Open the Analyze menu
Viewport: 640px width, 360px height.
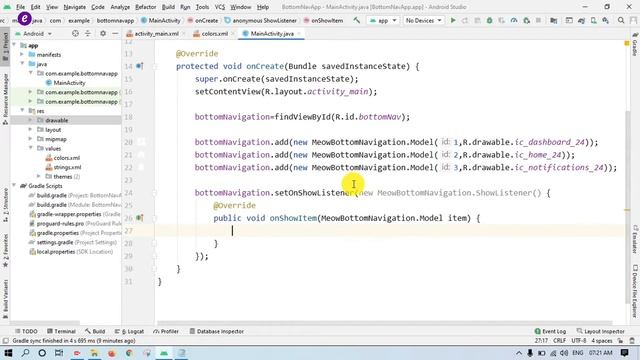click(120, 7)
